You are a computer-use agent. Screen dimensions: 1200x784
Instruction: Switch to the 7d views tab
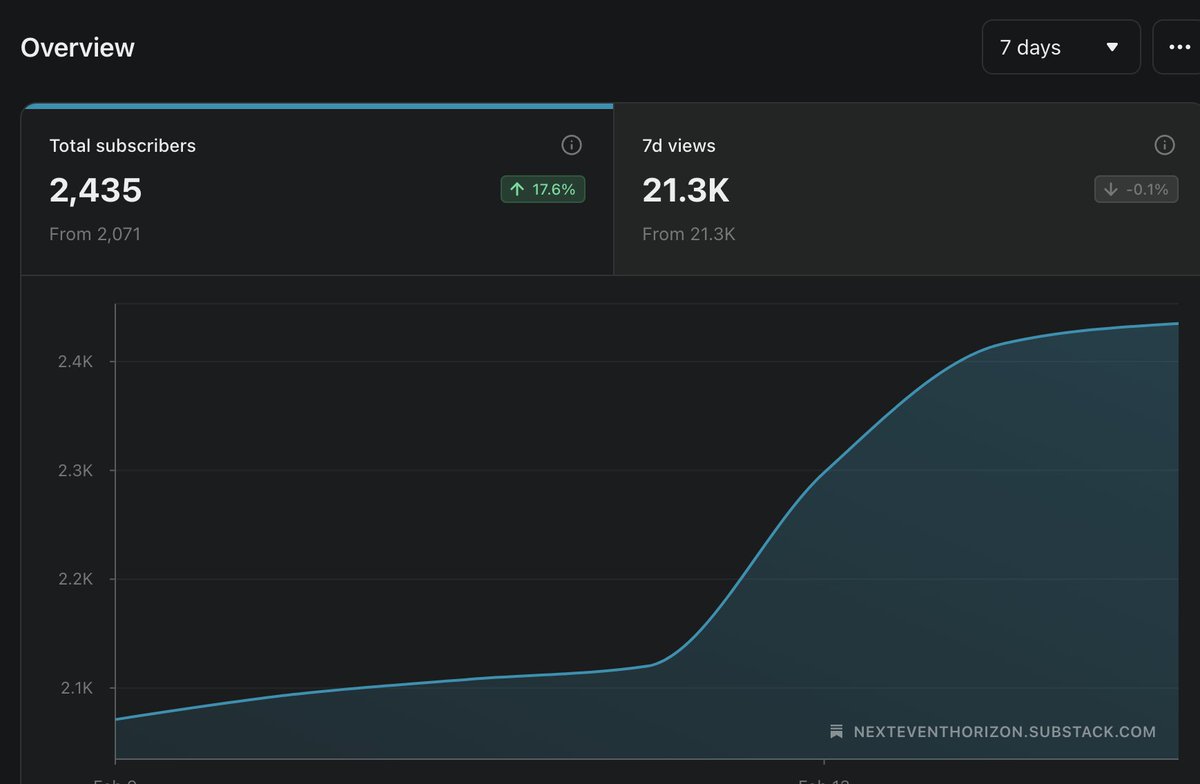click(906, 190)
